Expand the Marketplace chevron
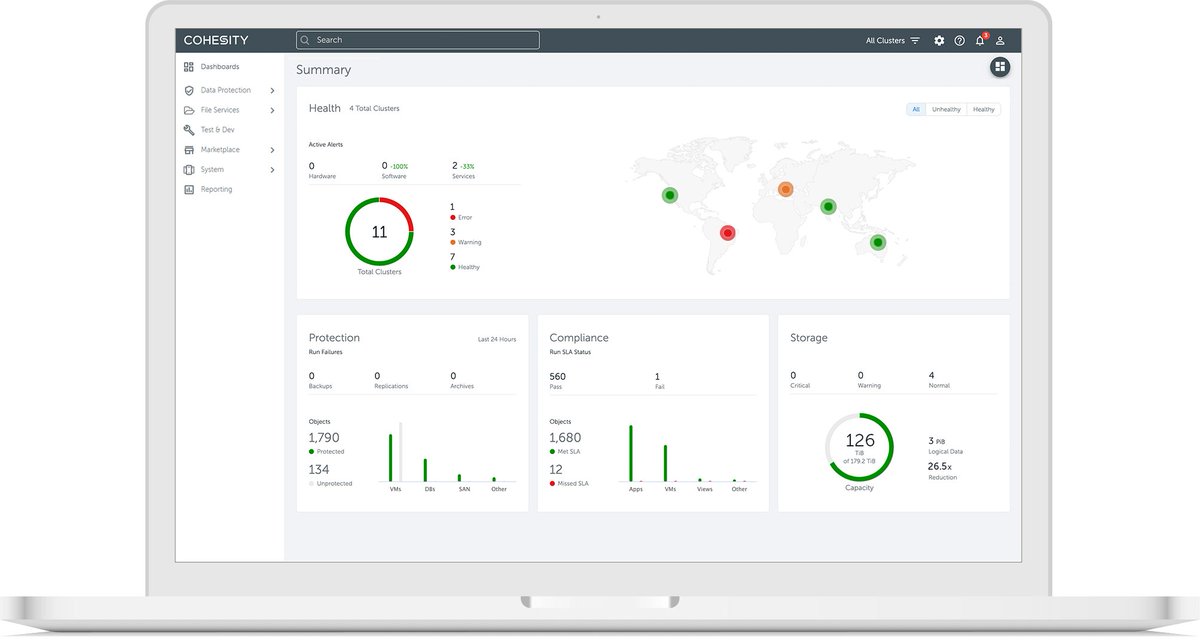Screen dimensions: 1200x640 (272, 150)
